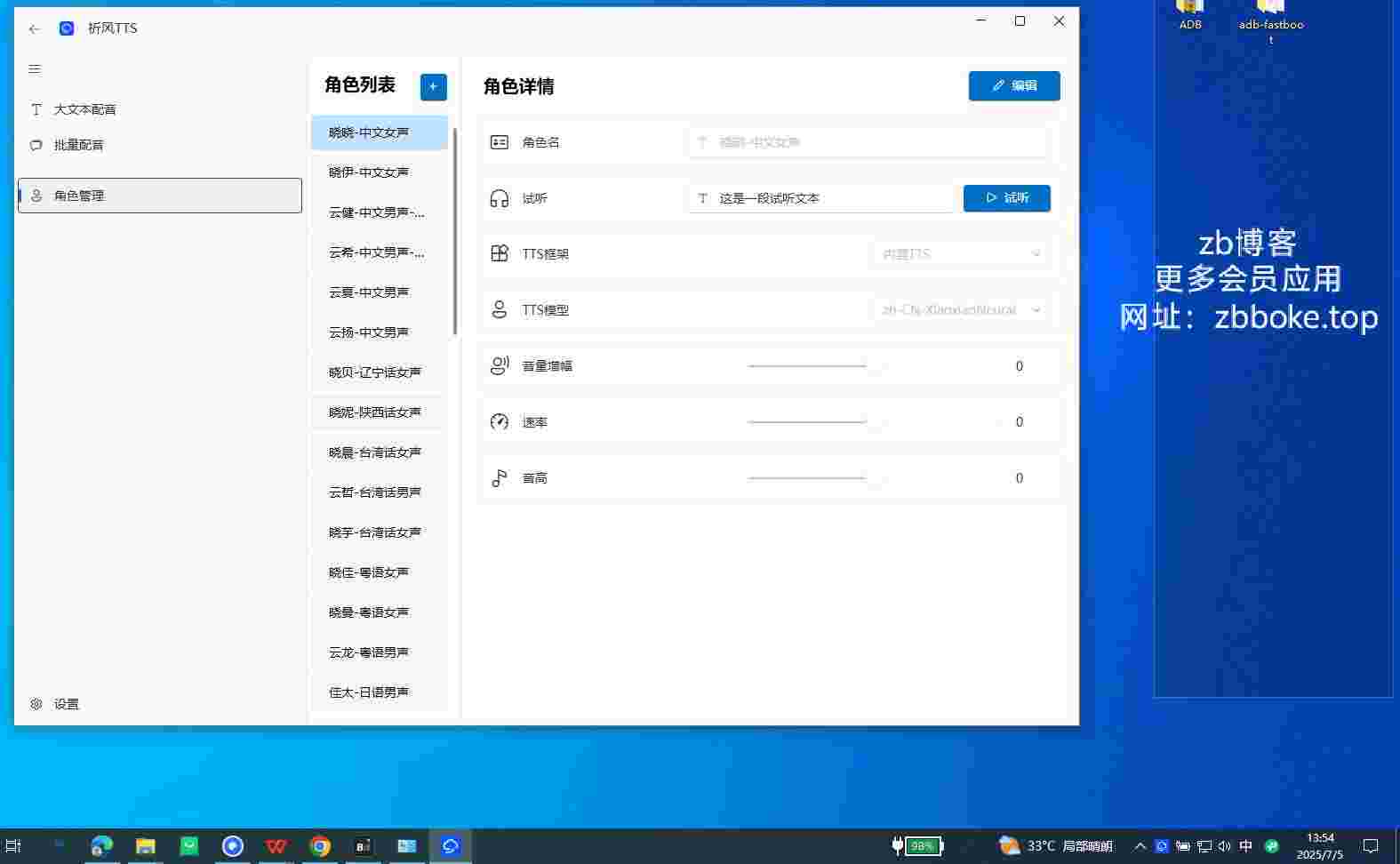This screenshot has height=864, width=1400.
Task: Select 云哲-台湾话男声 role
Action: pyautogui.click(x=380, y=492)
